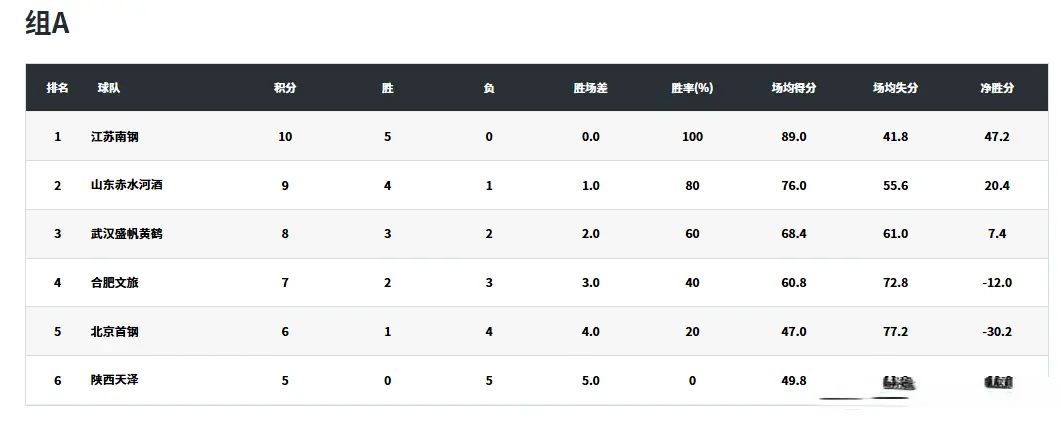Sort by the 积分 column header

tap(285, 88)
